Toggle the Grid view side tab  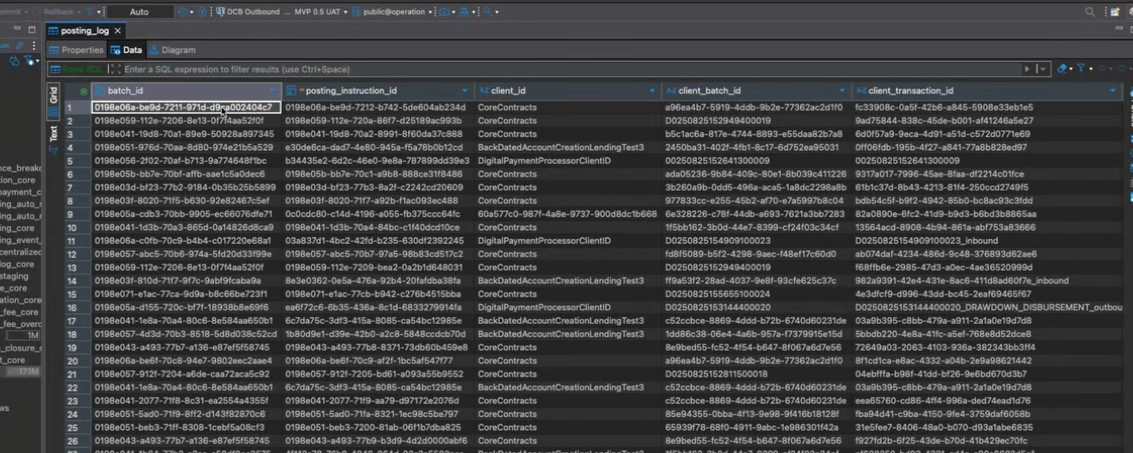click(x=53, y=95)
